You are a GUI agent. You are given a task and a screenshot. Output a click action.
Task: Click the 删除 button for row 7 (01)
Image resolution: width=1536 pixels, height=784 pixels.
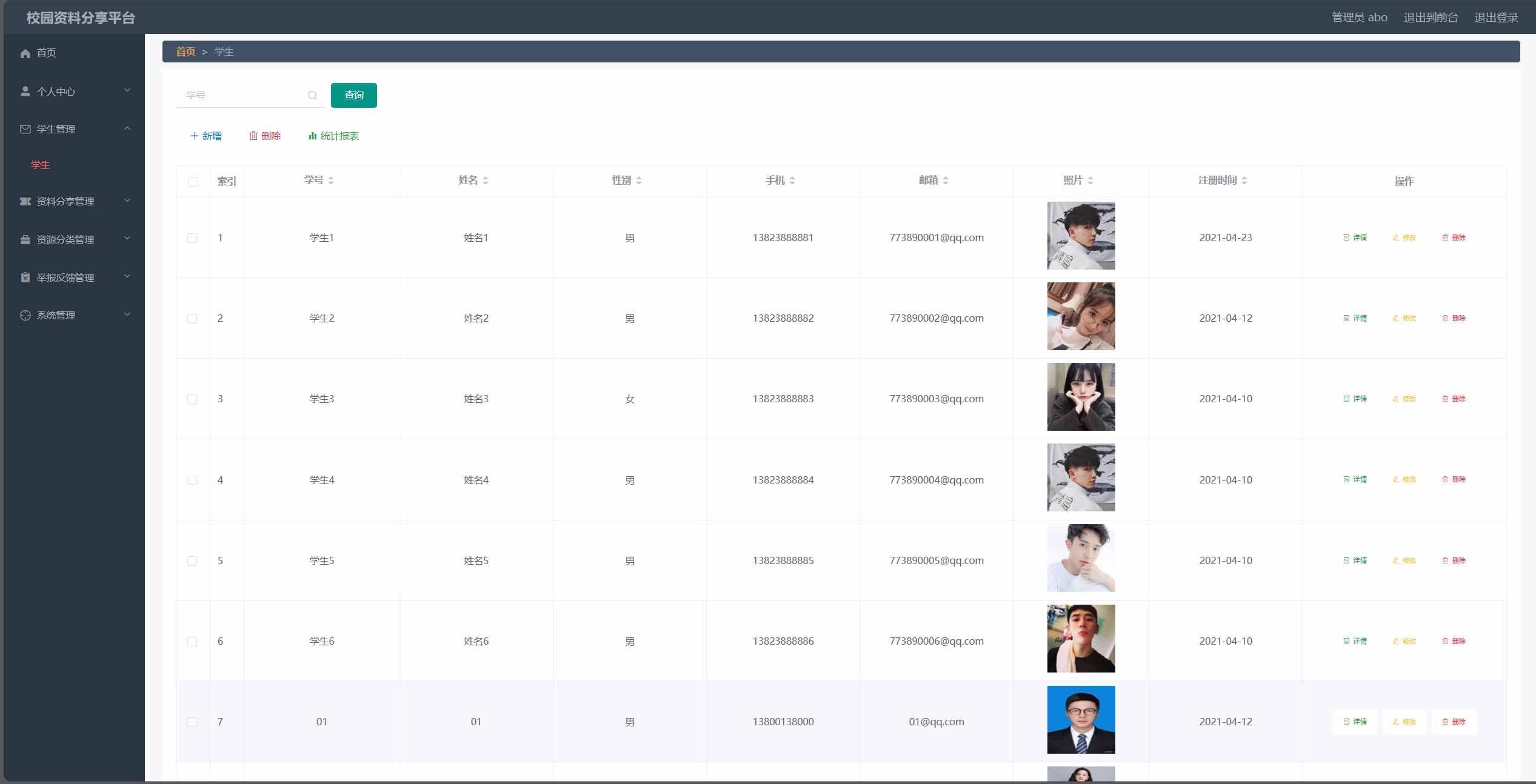click(1454, 722)
